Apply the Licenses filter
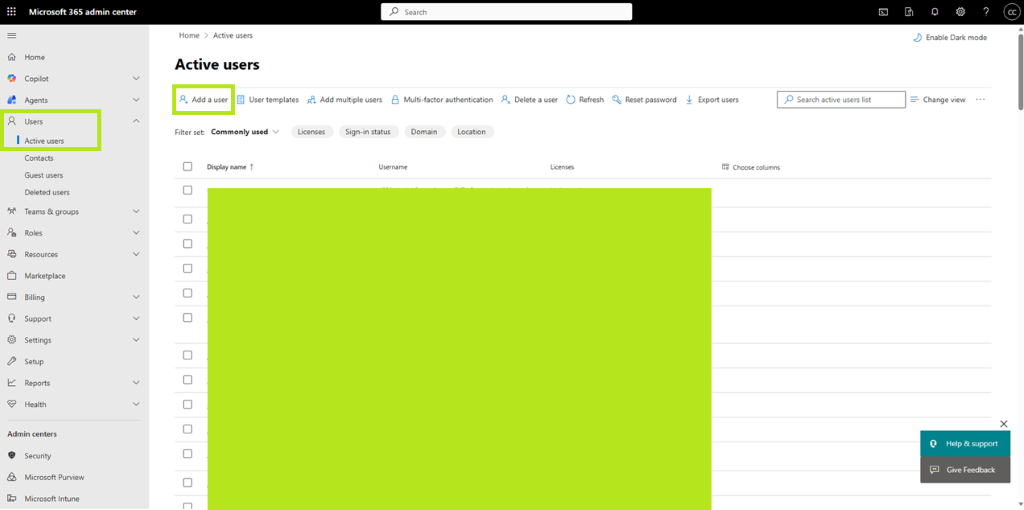 click(312, 132)
